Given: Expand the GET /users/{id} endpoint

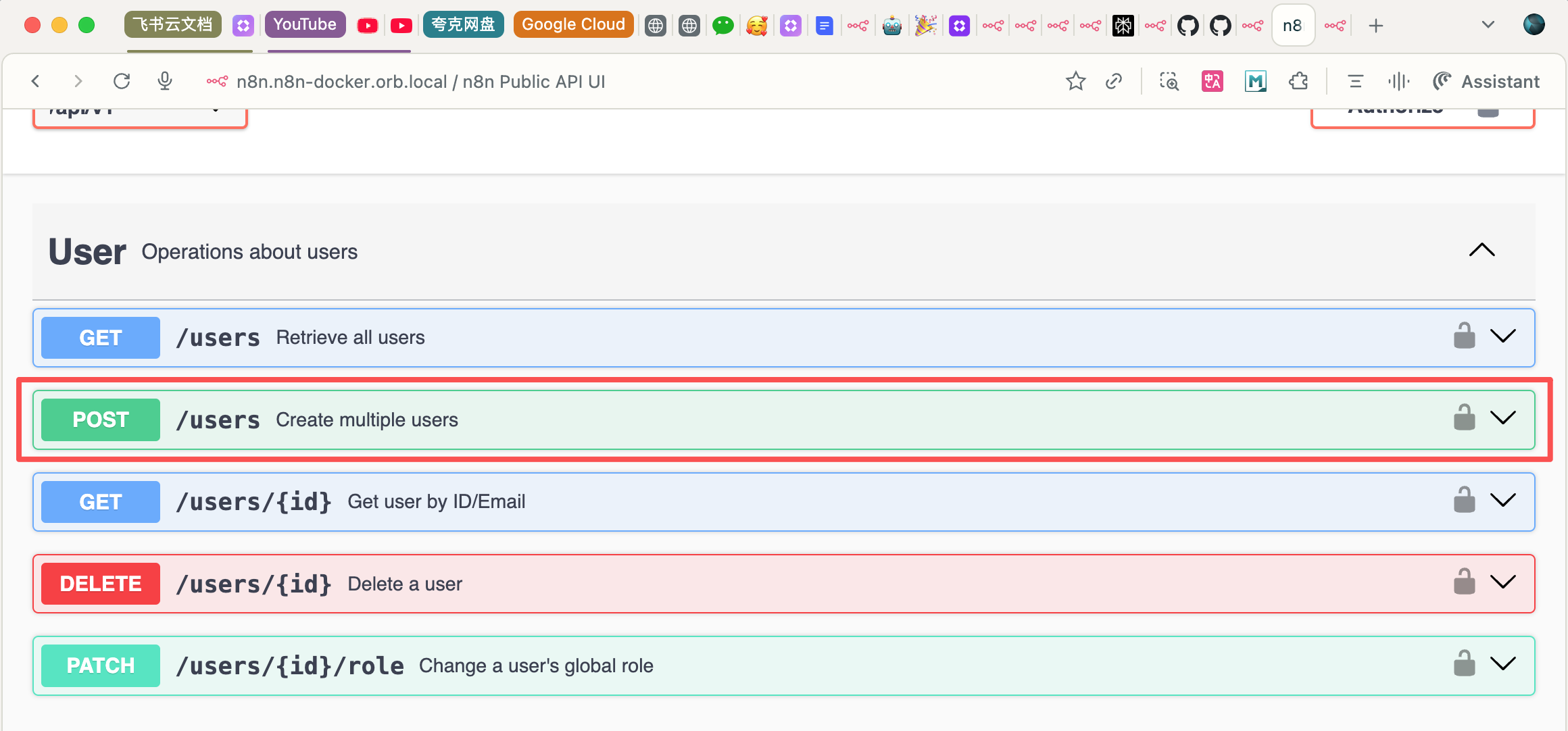Looking at the screenshot, I should click(x=1503, y=500).
